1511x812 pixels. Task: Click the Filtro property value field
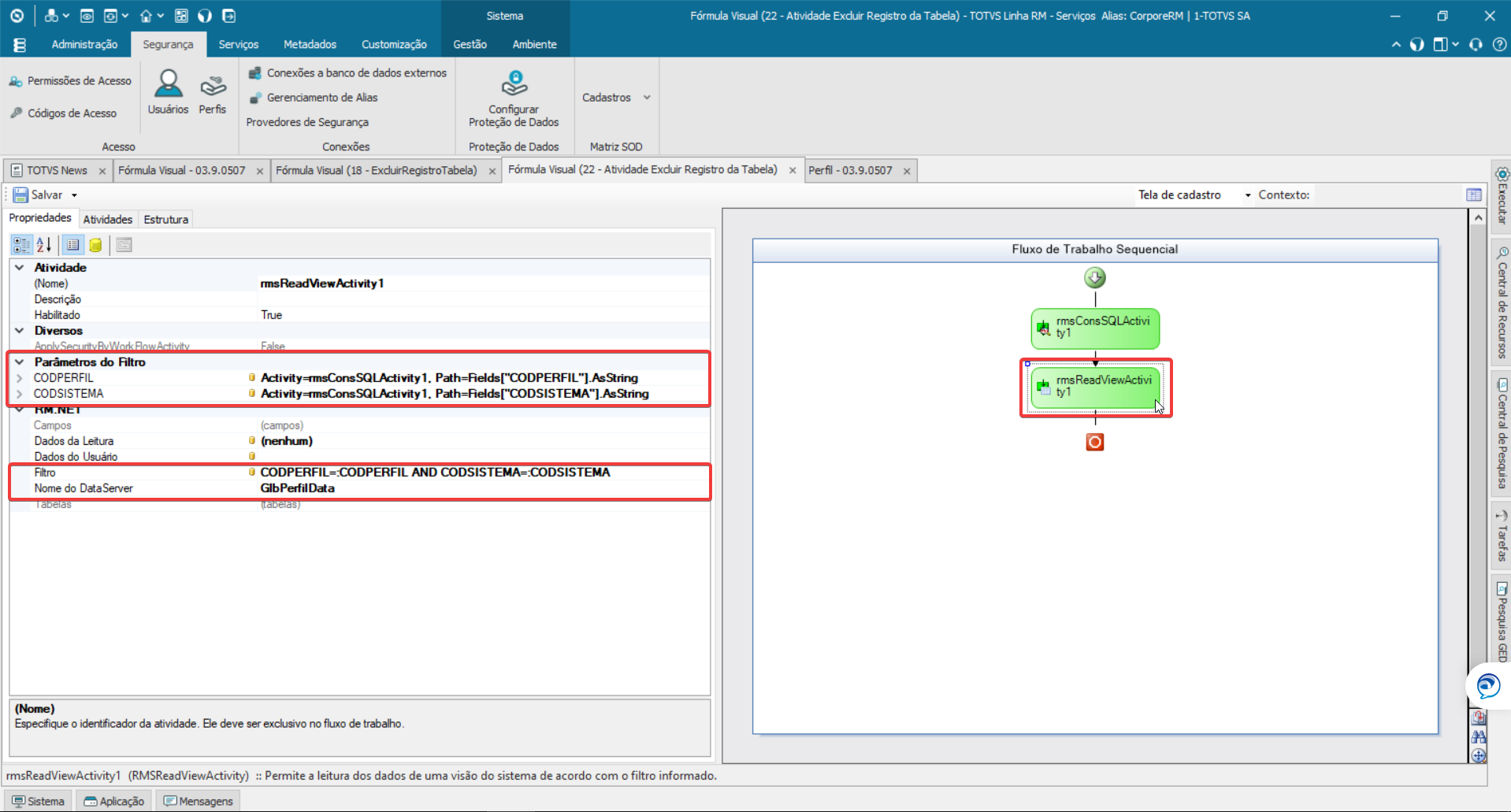pos(482,473)
